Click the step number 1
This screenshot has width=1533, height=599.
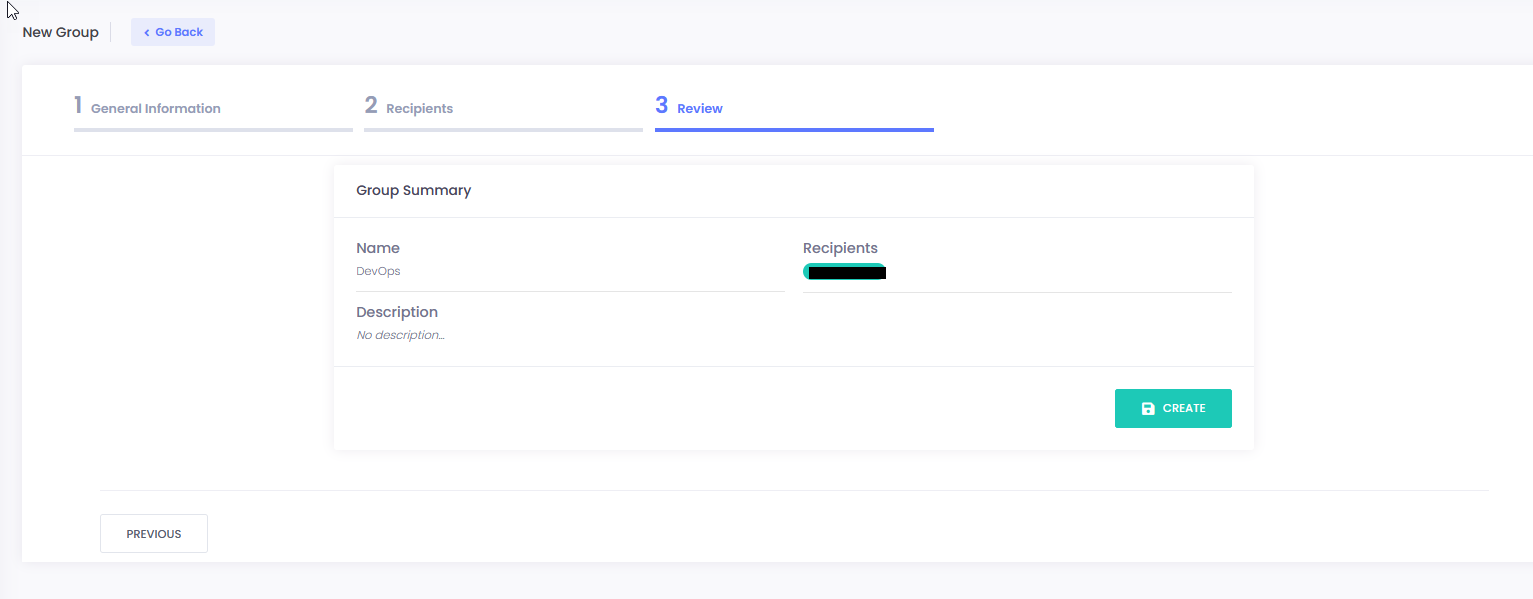coord(78,105)
